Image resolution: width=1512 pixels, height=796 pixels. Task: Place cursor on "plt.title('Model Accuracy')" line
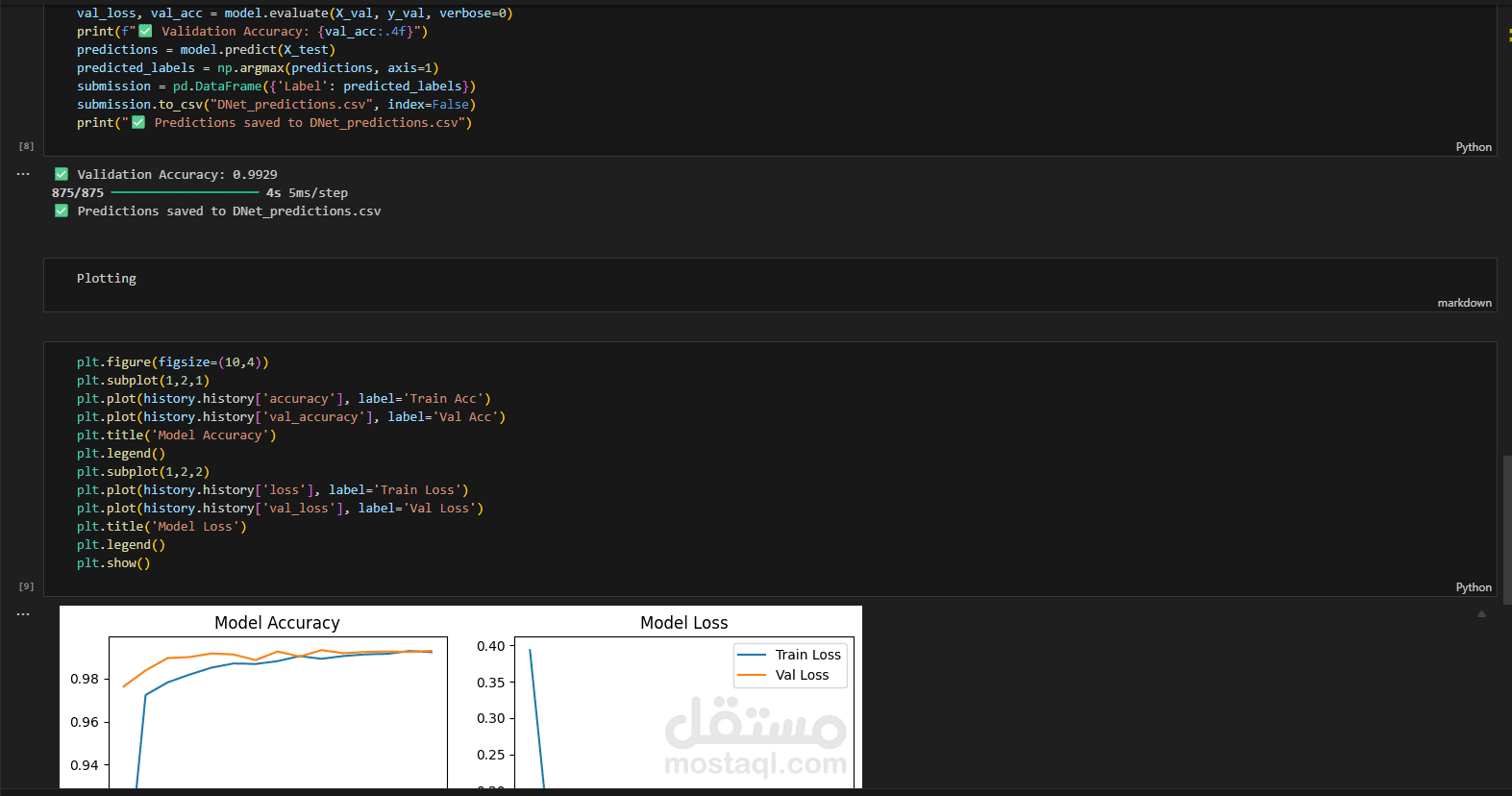pyautogui.click(x=177, y=435)
